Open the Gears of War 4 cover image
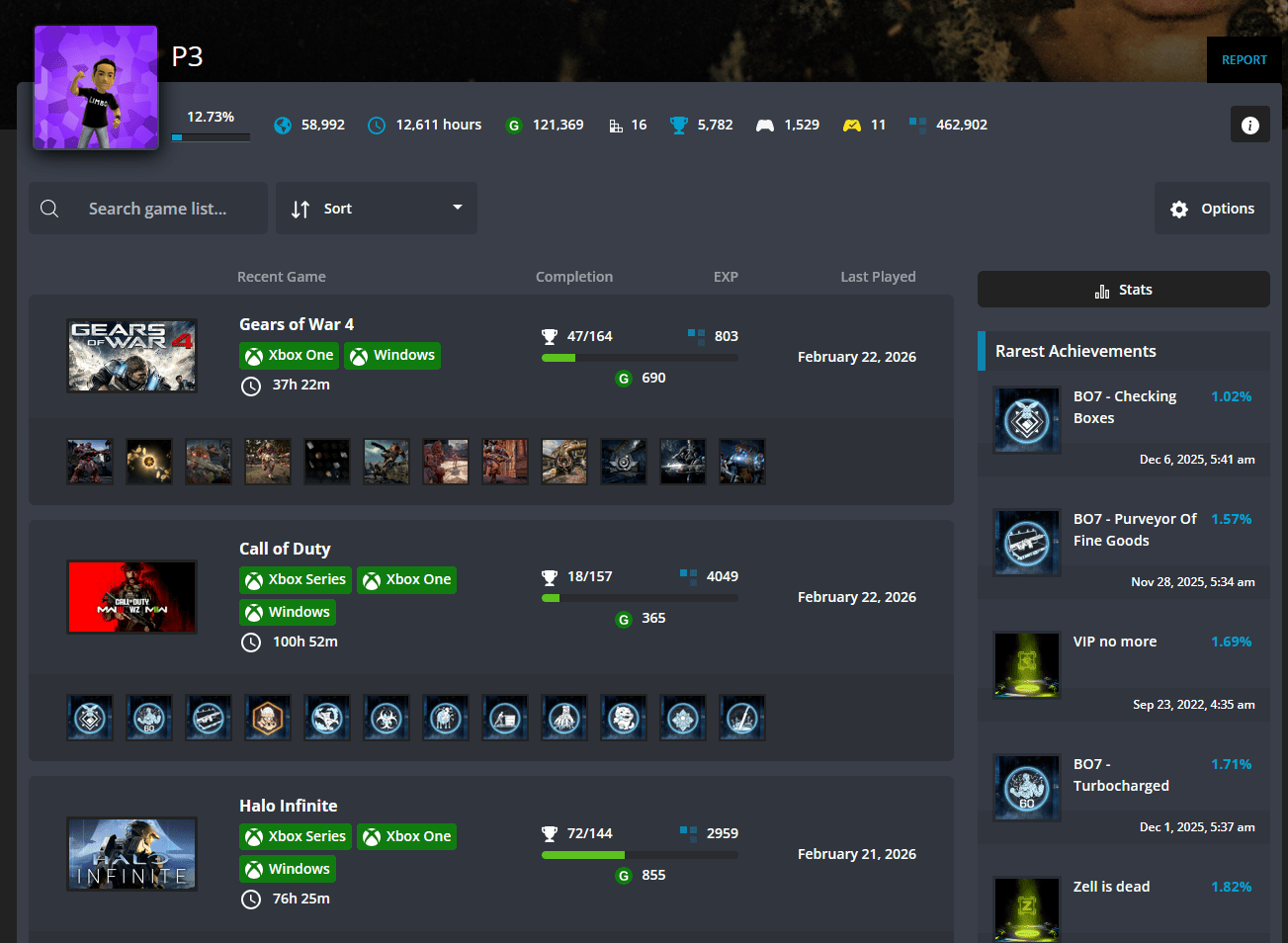This screenshot has width=1288, height=943. [x=131, y=356]
